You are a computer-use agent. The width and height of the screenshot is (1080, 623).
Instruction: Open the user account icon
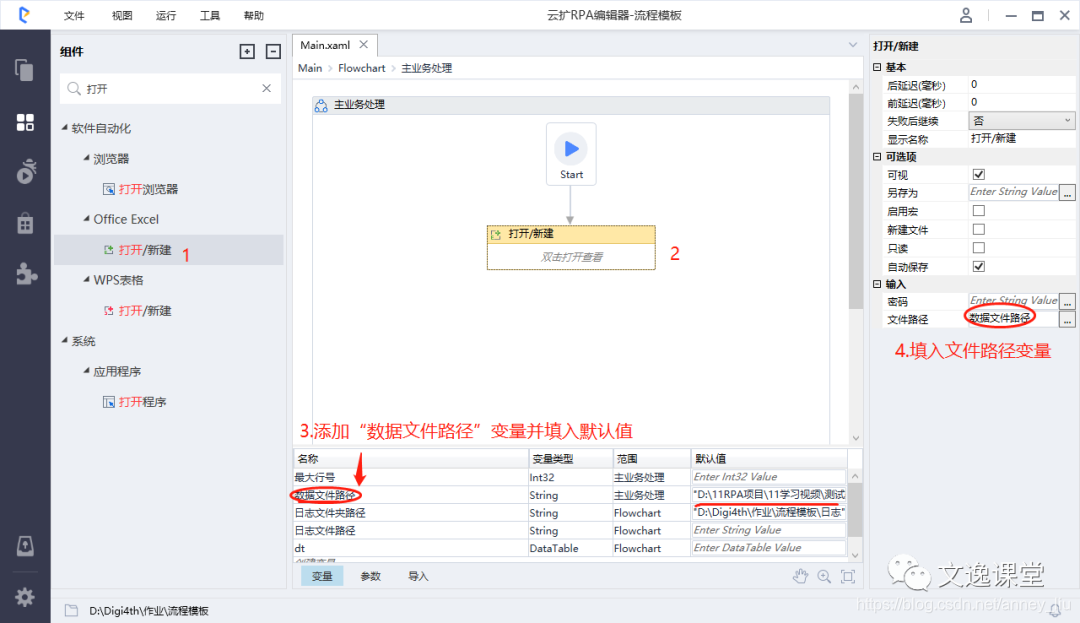tap(966, 15)
